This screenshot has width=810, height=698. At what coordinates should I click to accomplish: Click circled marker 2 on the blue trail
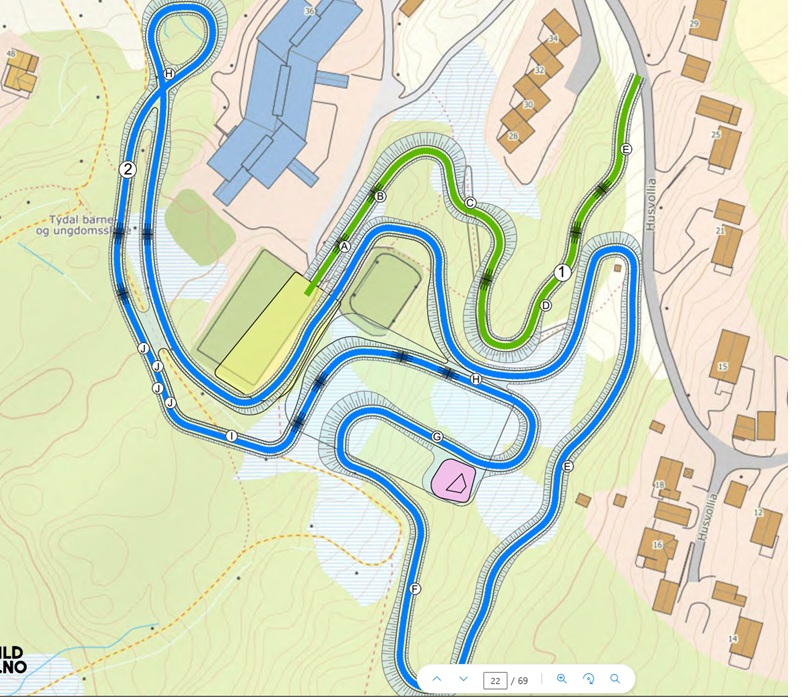(128, 169)
